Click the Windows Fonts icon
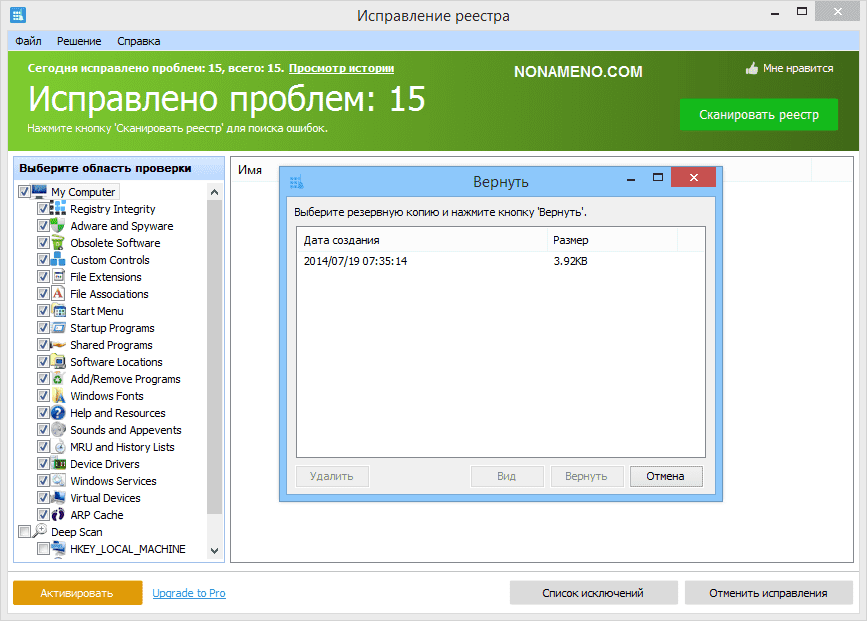The width and height of the screenshot is (867, 621). (59, 396)
